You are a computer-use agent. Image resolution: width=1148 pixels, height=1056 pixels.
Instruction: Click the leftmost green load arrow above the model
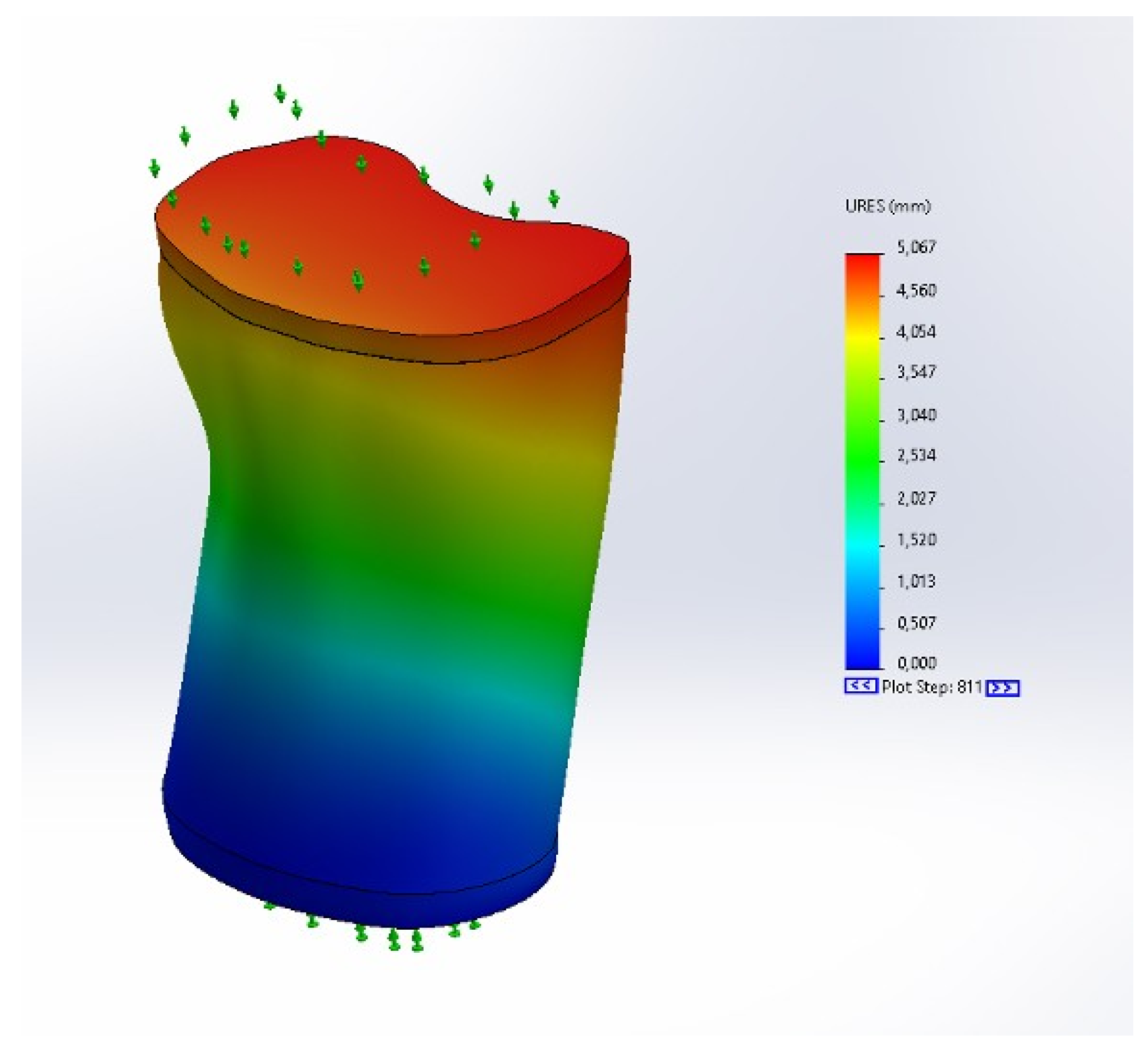(x=154, y=168)
